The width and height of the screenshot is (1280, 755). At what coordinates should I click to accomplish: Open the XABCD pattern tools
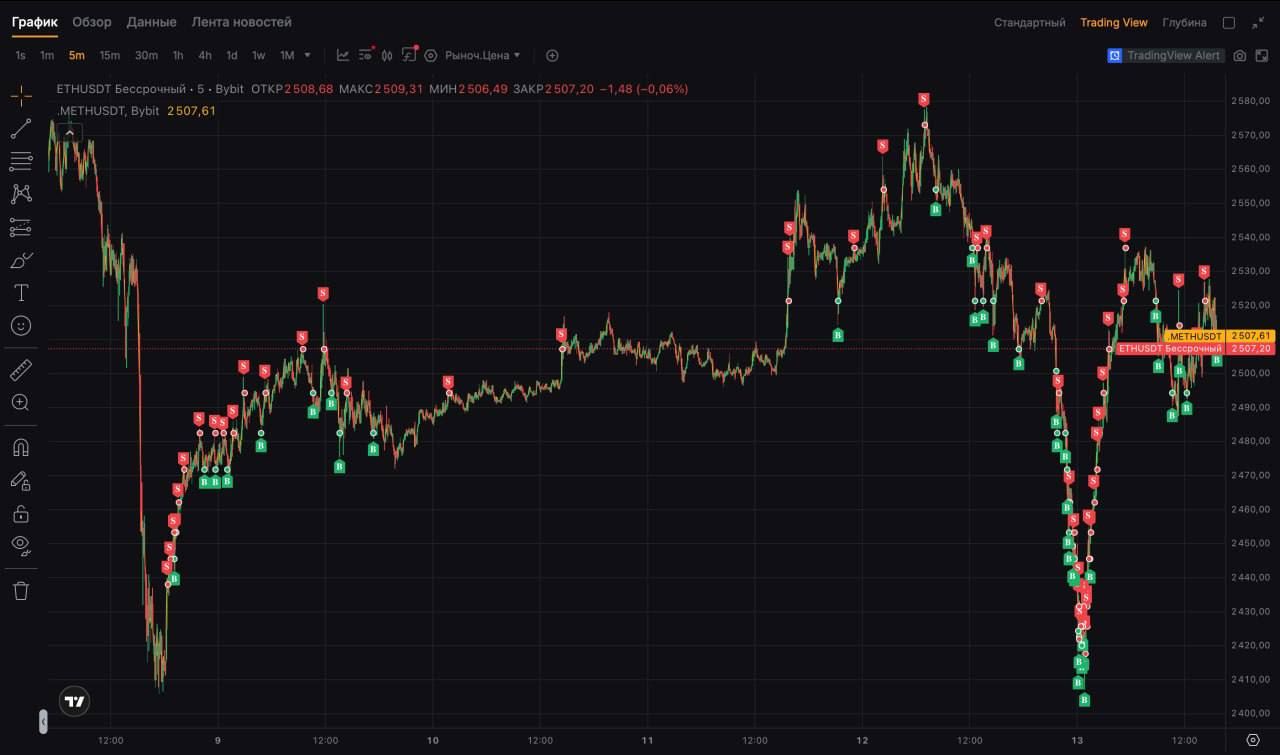click(x=21, y=194)
